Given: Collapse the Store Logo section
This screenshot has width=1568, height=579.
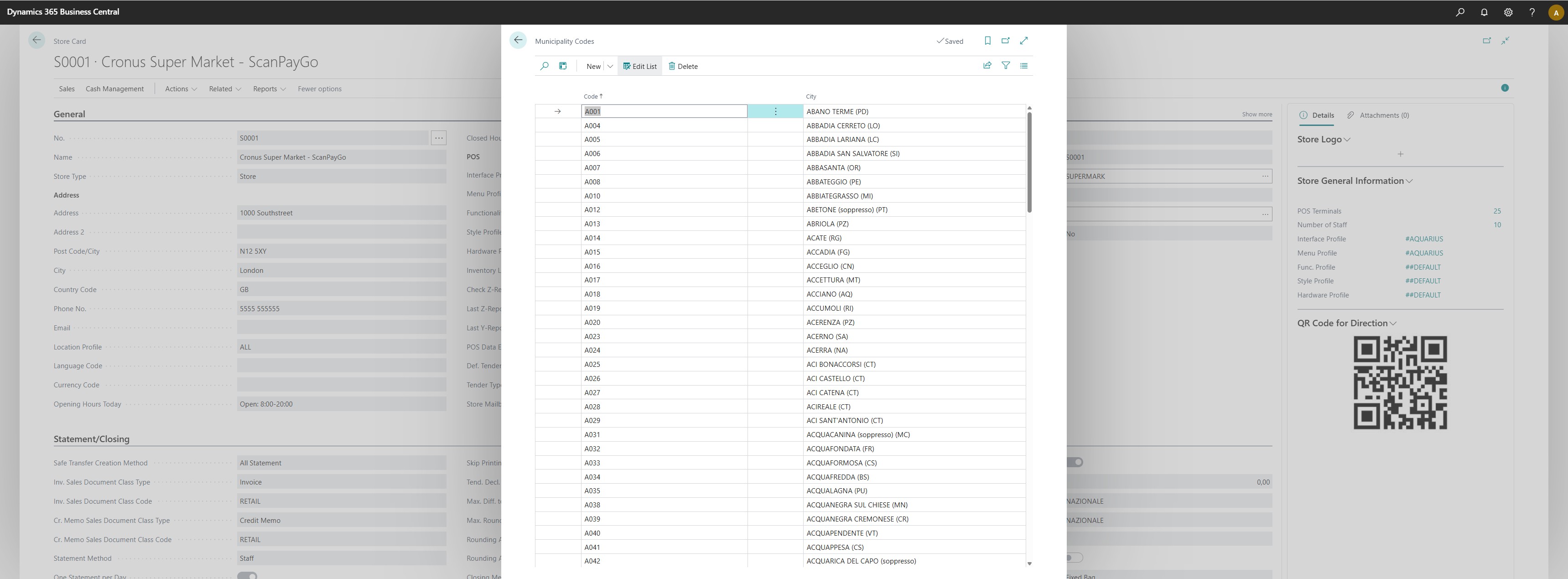Looking at the screenshot, I should click(x=1323, y=140).
